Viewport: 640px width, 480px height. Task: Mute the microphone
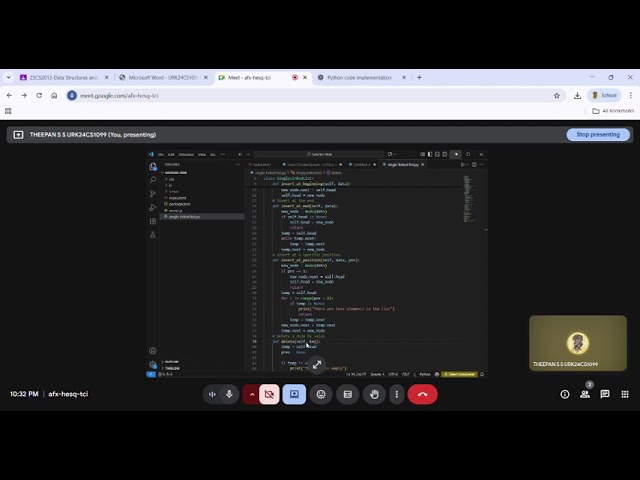click(x=229, y=394)
